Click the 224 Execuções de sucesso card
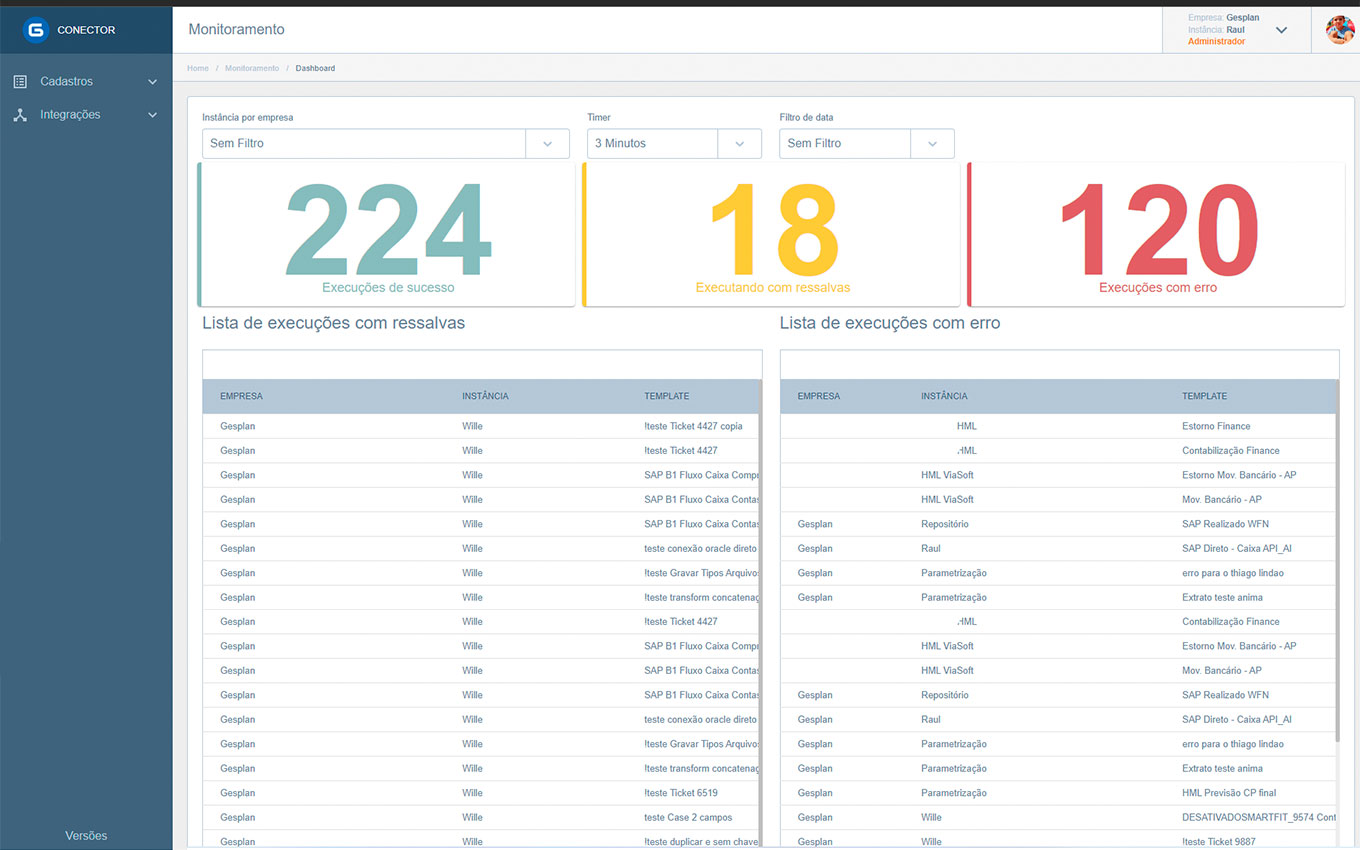This screenshot has width=1360, height=850. [388, 235]
